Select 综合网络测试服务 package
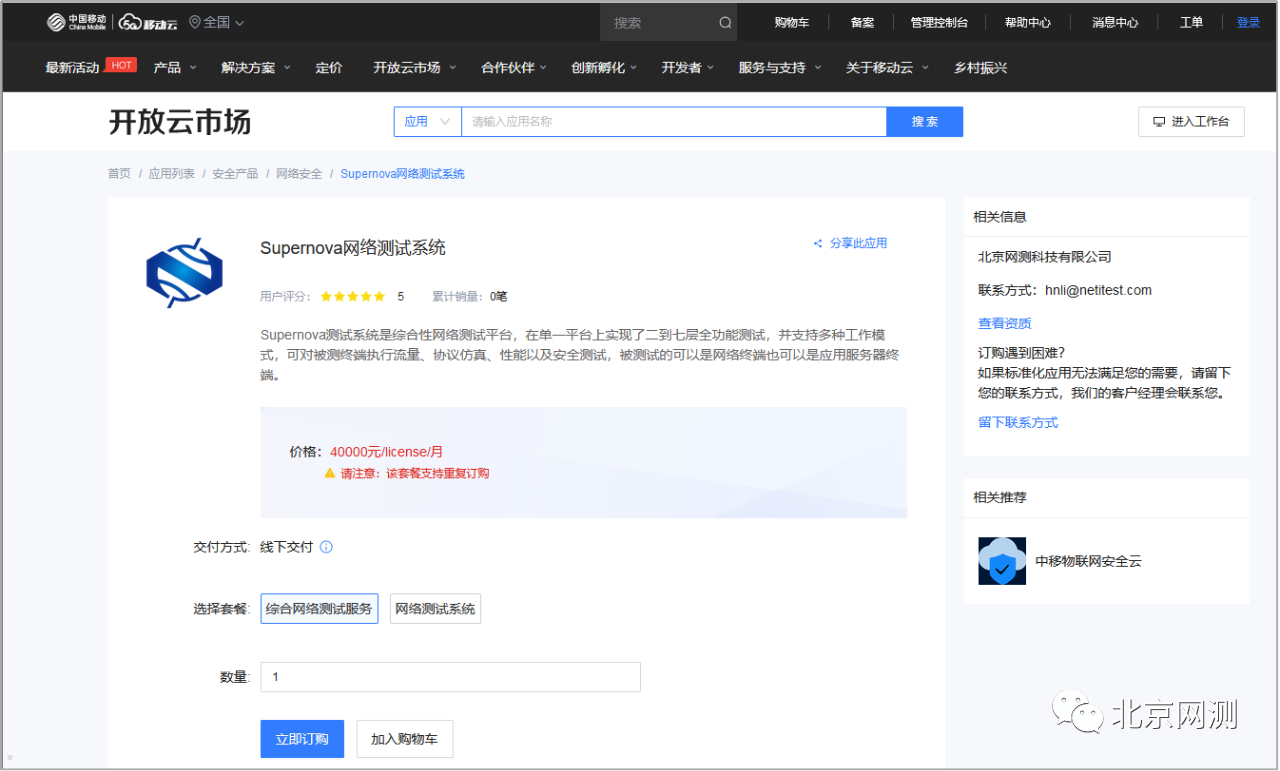 319,609
